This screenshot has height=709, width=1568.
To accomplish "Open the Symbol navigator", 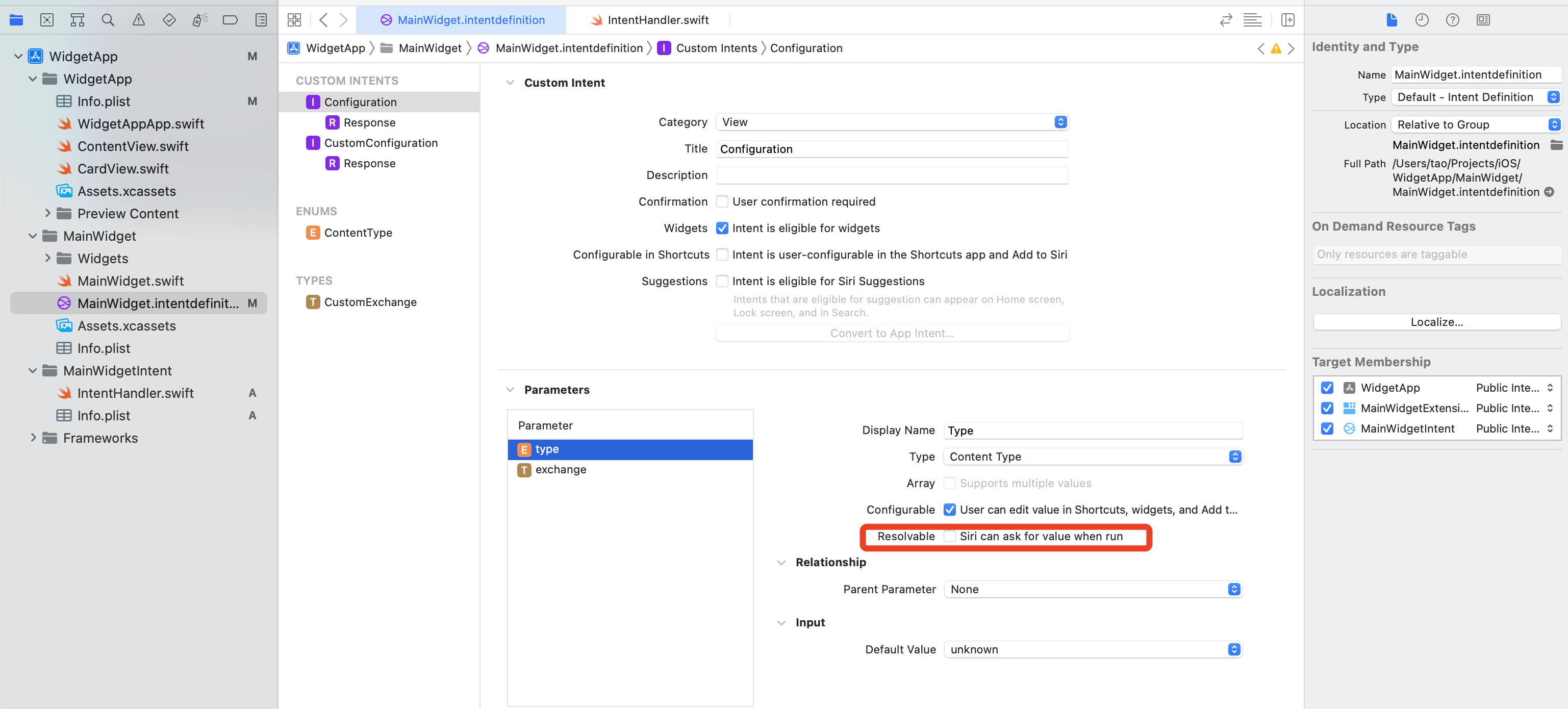I will (x=78, y=20).
